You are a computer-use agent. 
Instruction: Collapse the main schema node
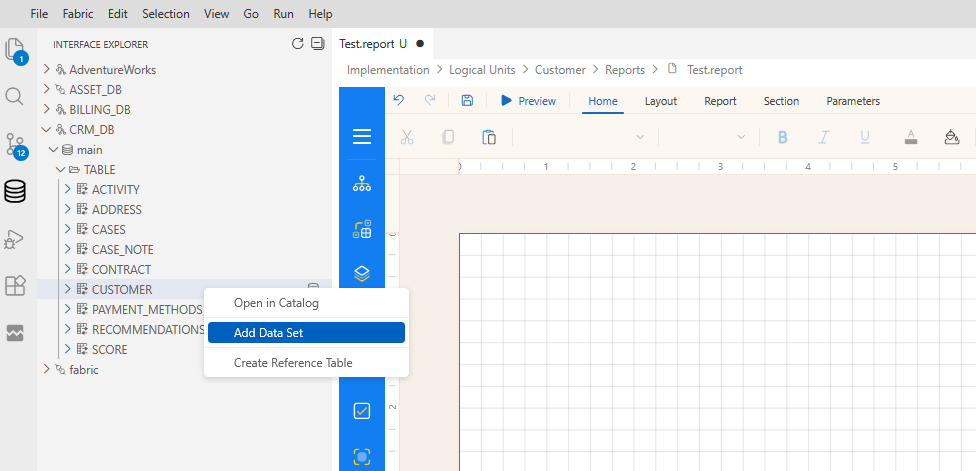click(54, 150)
